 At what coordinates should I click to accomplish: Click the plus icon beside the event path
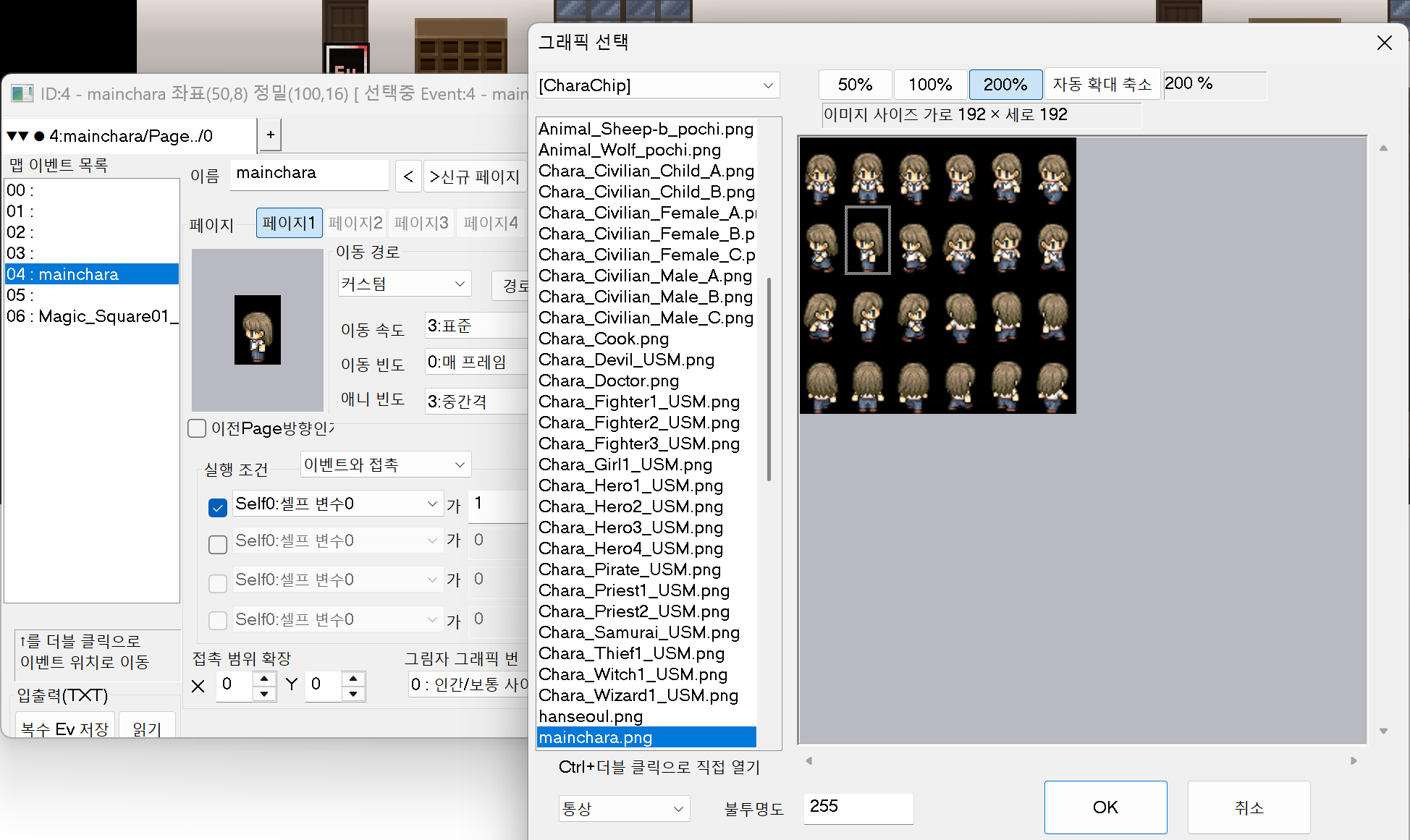coord(270,135)
